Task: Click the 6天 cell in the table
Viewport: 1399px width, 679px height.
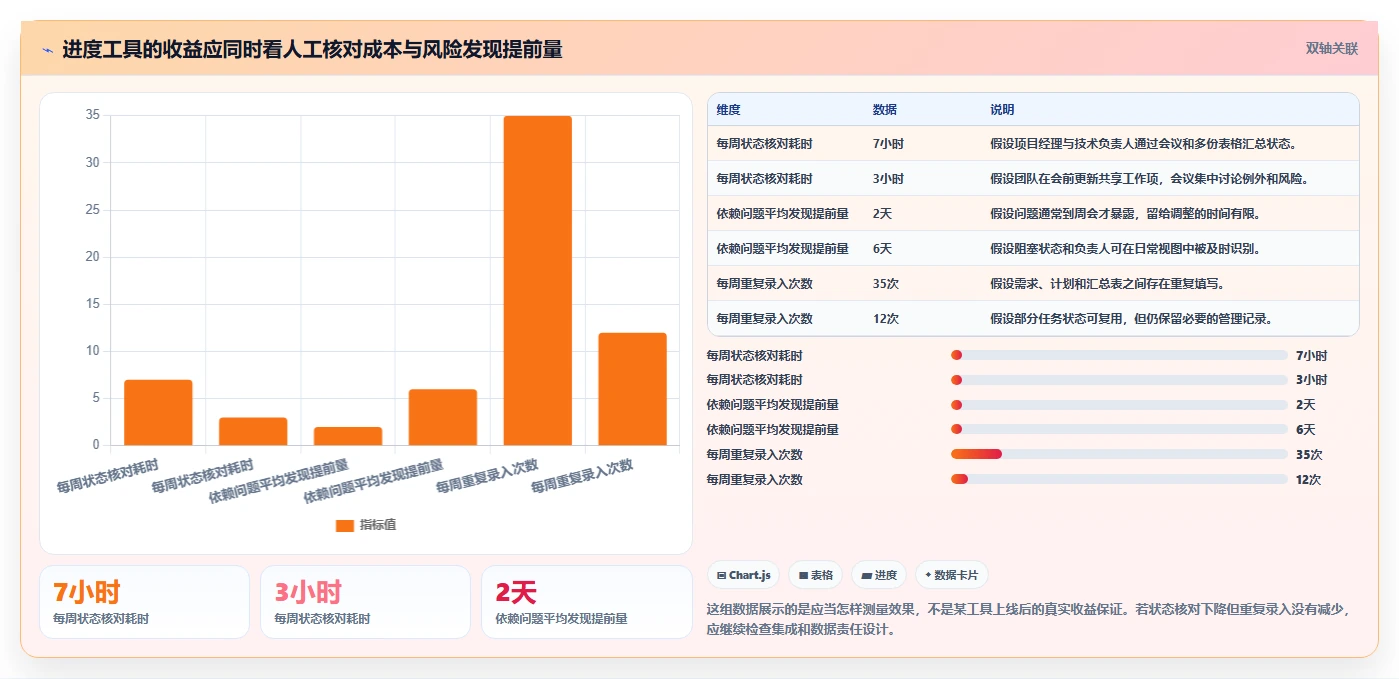Action: [x=882, y=249]
